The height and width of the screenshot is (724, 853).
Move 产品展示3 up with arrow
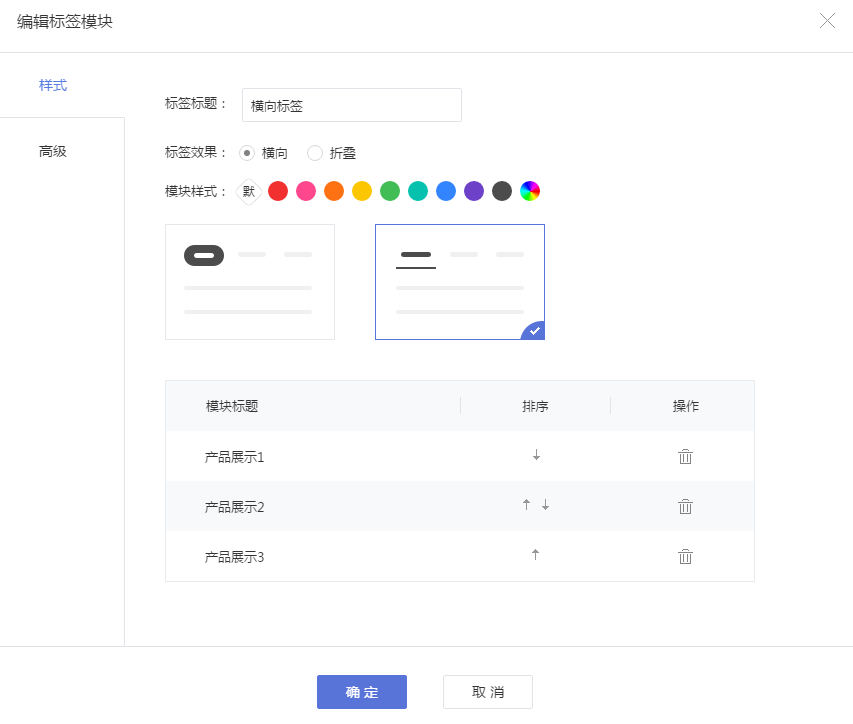click(x=535, y=554)
